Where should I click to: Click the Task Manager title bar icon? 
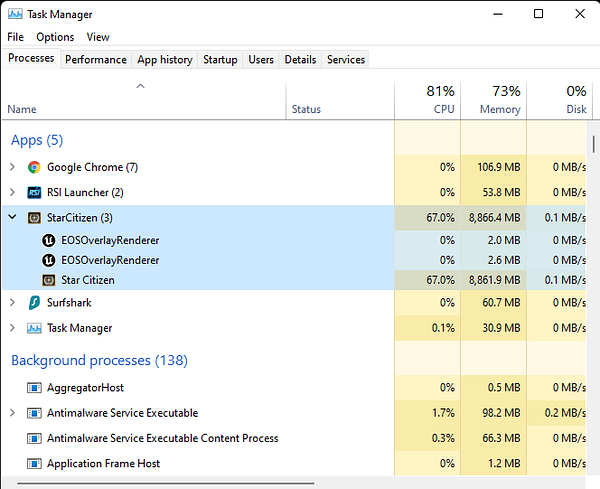15,14
